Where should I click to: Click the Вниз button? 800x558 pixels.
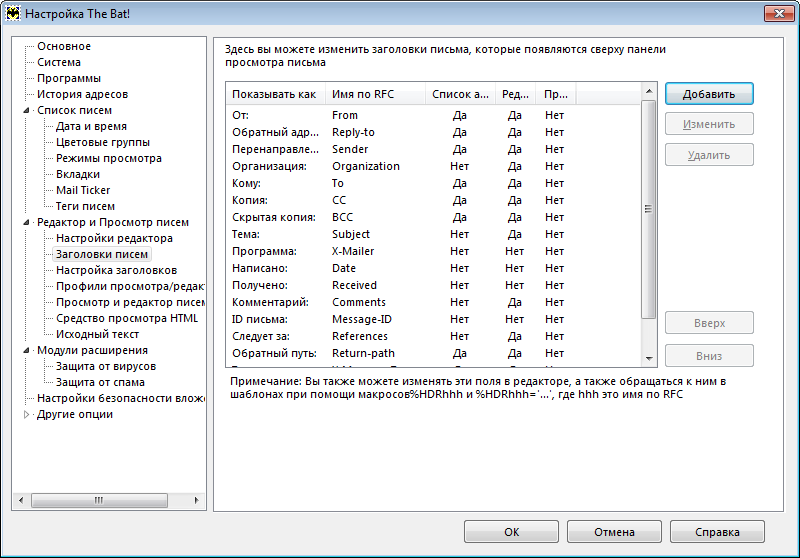pyautogui.click(x=709, y=356)
